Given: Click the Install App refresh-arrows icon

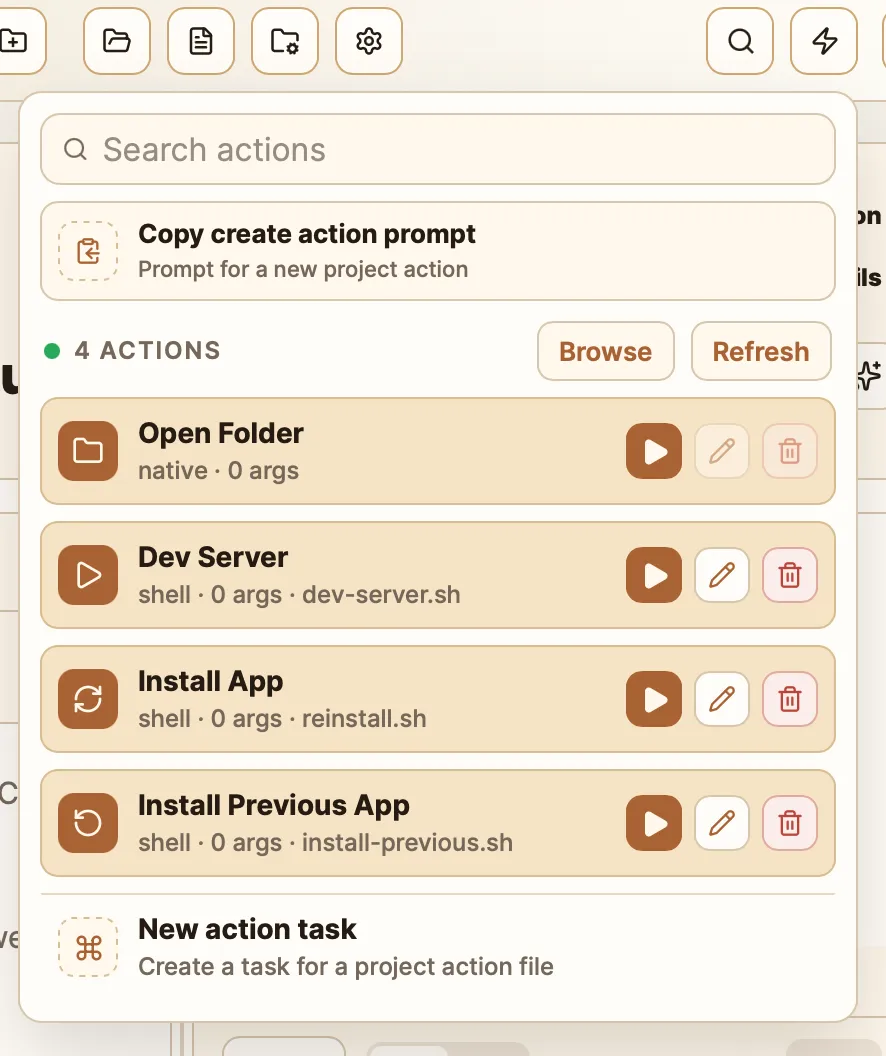Looking at the screenshot, I should click(88, 699).
